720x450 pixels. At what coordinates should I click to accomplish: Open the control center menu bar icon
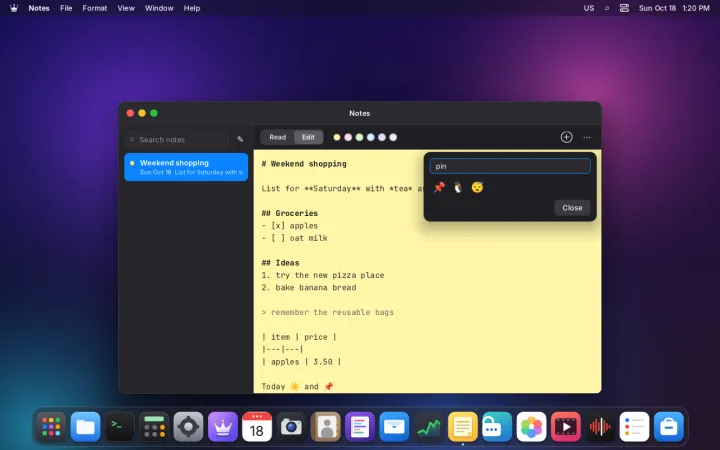[x=624, y=8]
